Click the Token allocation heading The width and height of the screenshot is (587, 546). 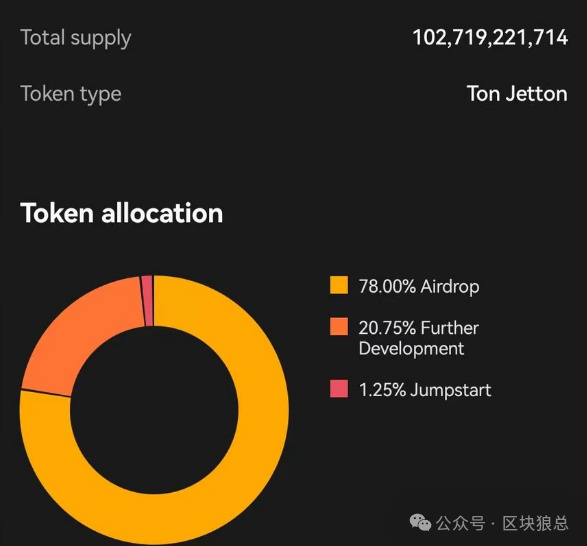pyautogui.click(x=122, y=213)
